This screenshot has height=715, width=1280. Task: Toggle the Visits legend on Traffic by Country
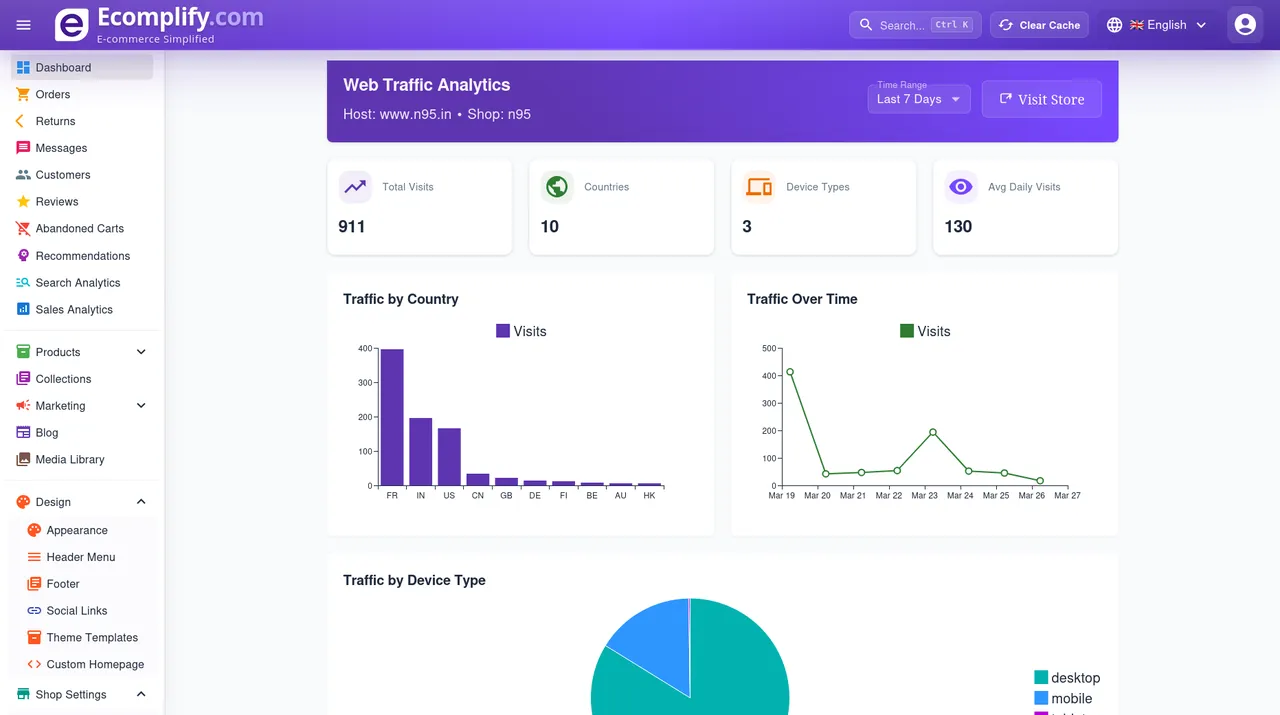point(520,330)
